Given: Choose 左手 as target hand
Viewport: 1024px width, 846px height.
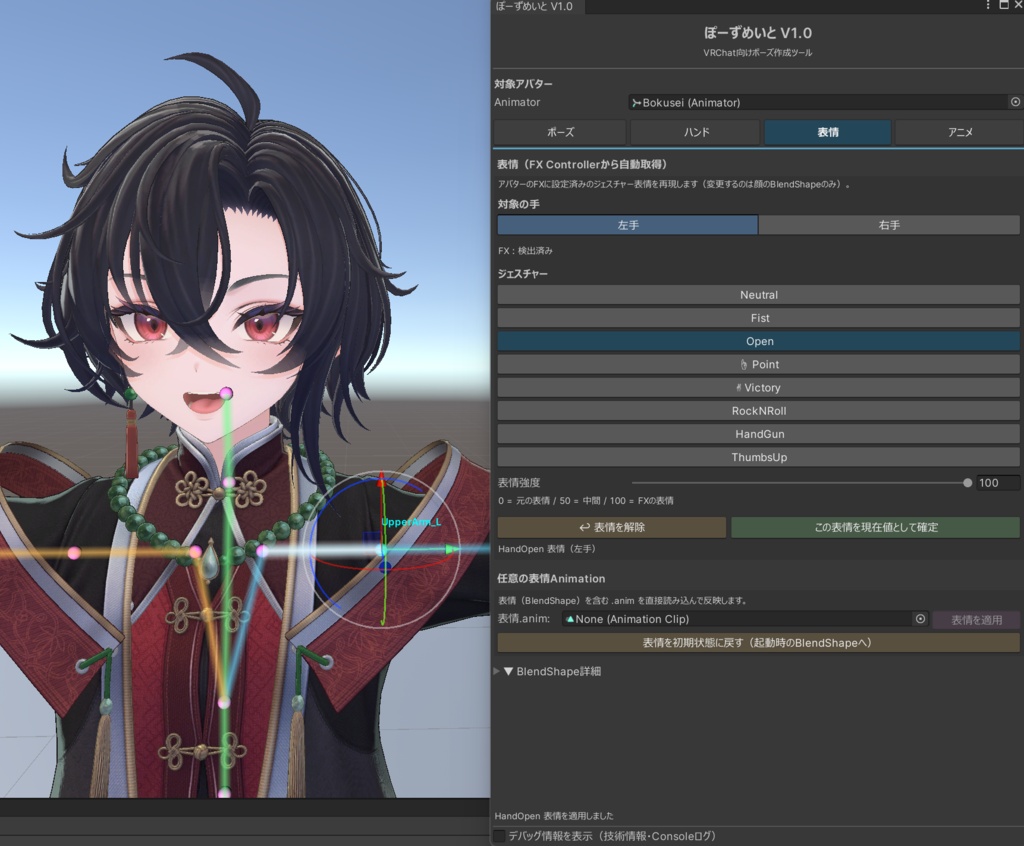Looking at the screenshot, I should 628,225.
